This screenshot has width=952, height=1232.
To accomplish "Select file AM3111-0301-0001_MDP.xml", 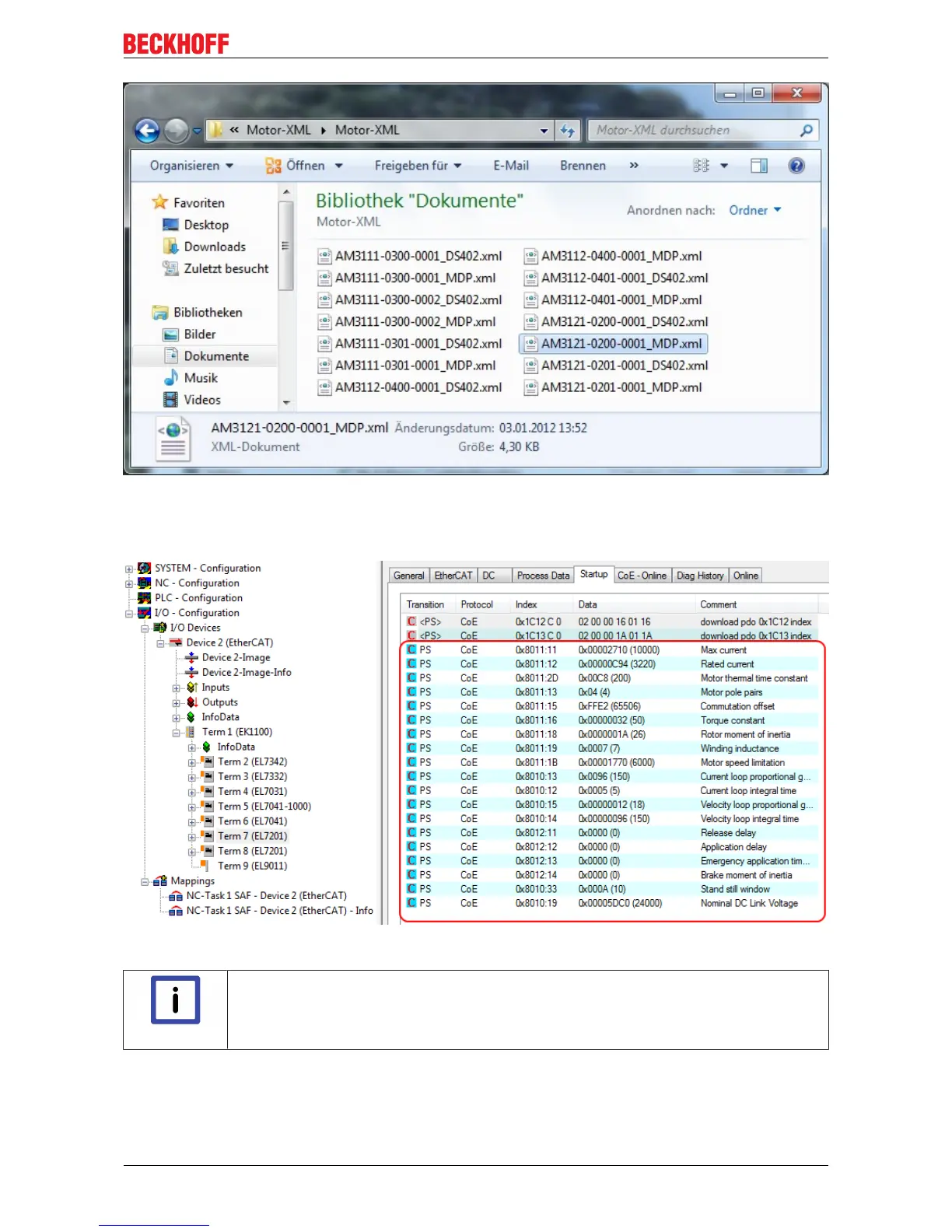I will 407,366.
